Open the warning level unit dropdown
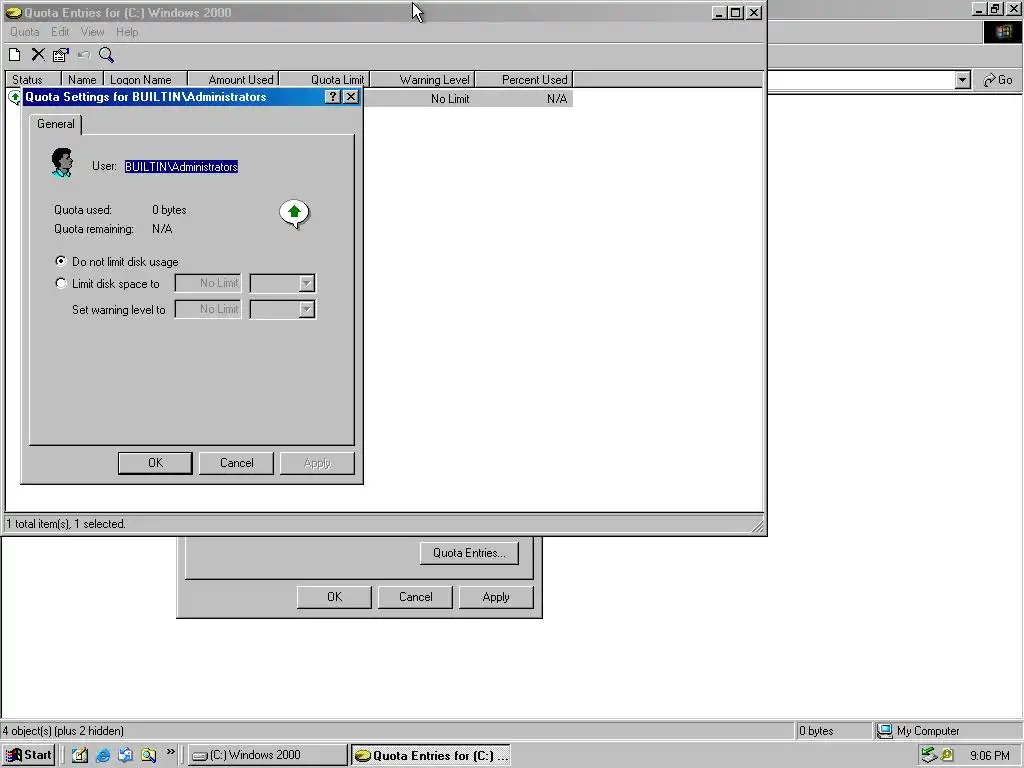This screenshot has height=768, width=1024. [x=306, y=310]
